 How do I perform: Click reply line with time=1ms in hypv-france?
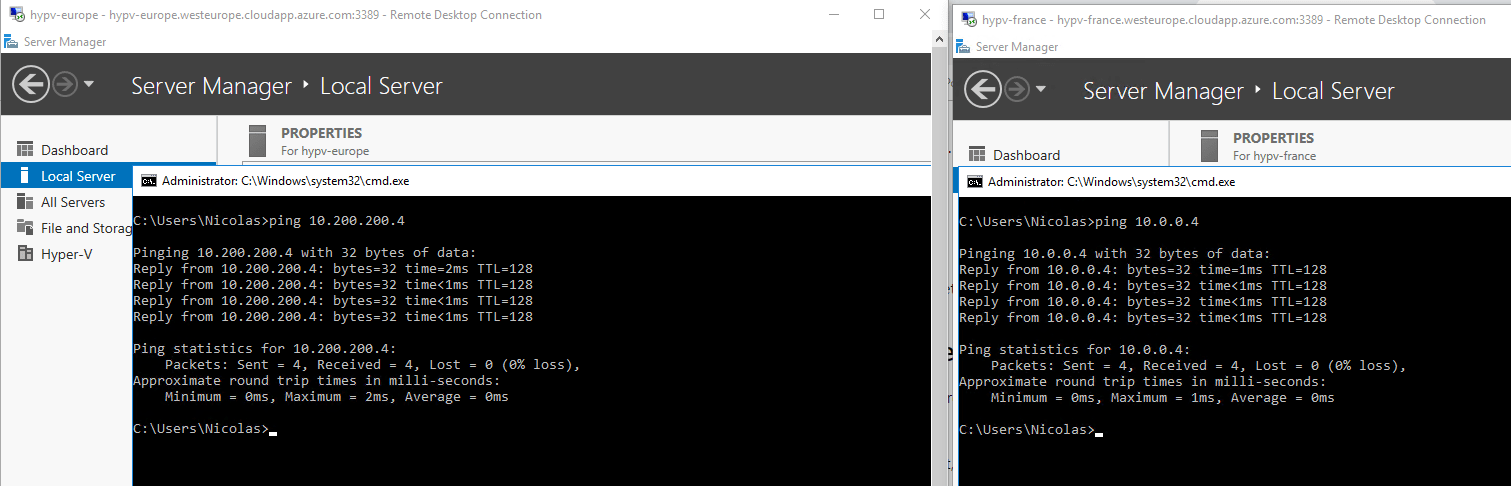point(1142,269)
